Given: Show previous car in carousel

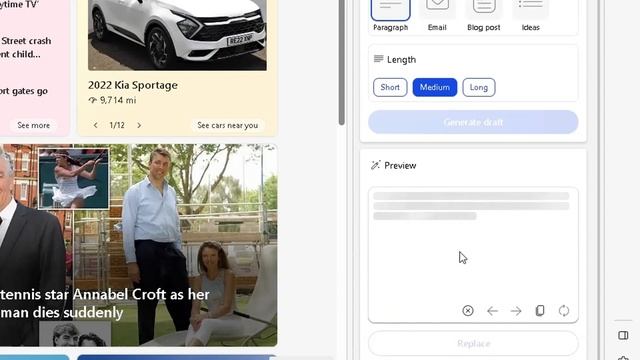Looking at the screenshot, I should tap(96, 125).
